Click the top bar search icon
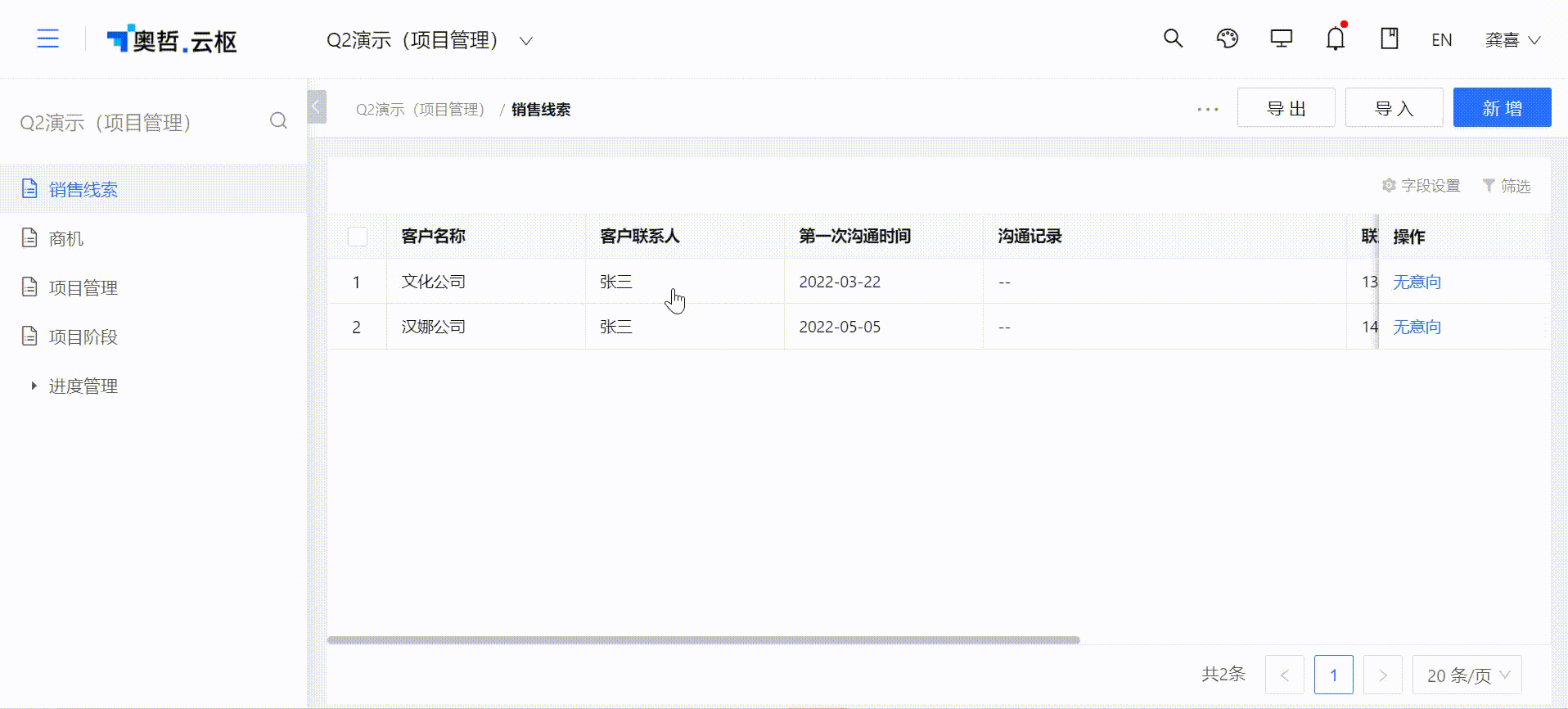Image resolution: width=1568 pixels, height=709 pixels. (1173, 38)
